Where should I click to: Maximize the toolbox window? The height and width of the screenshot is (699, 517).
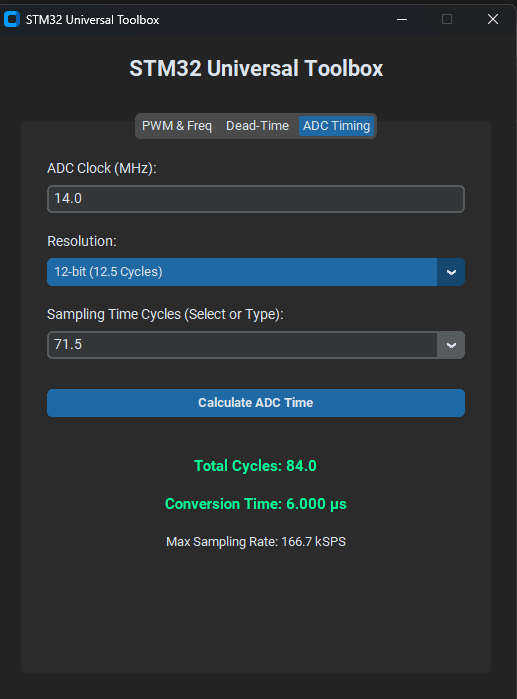pyautogui.click(x=447, y=19)
